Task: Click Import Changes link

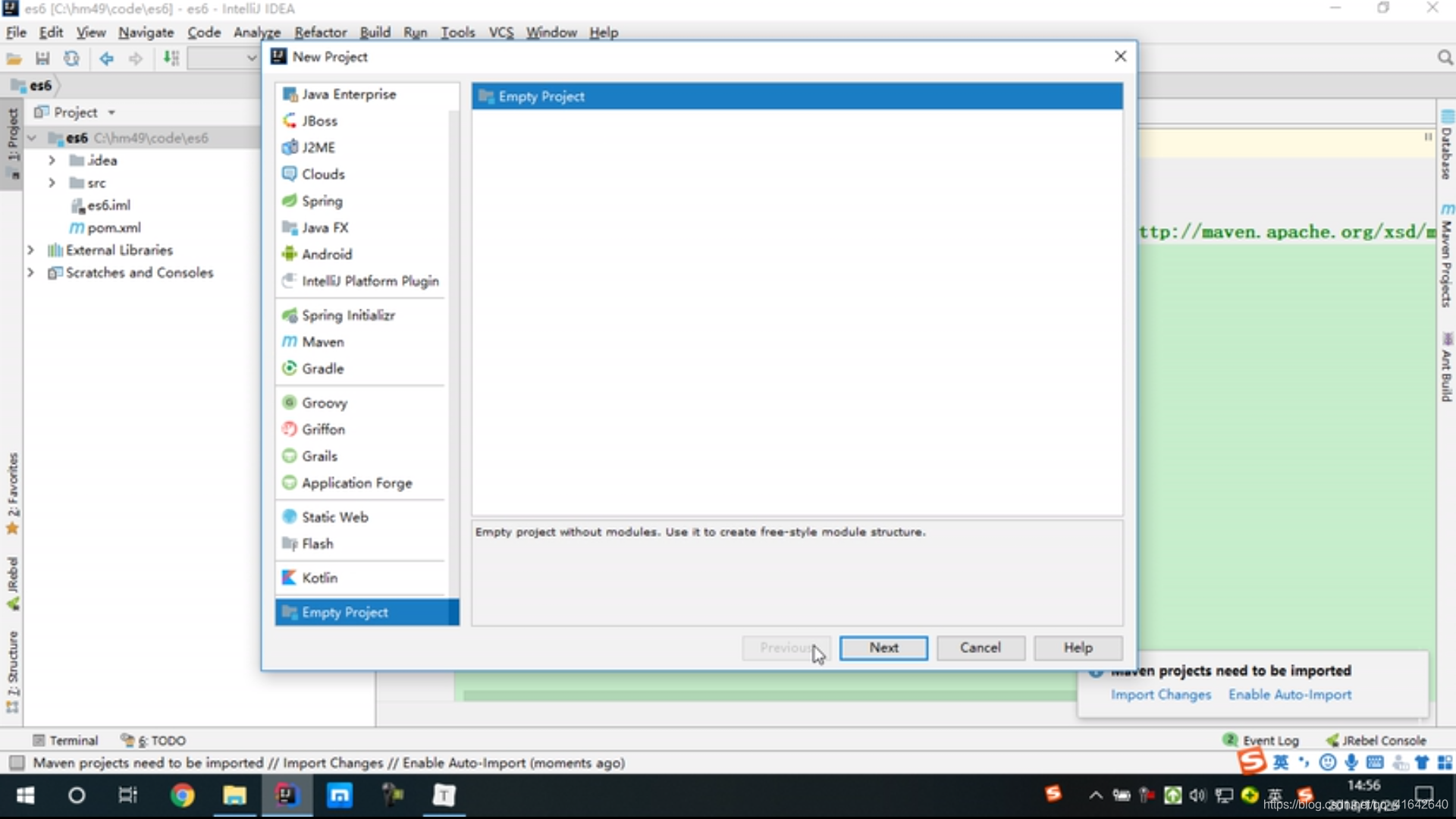Action: [1161, 695]
